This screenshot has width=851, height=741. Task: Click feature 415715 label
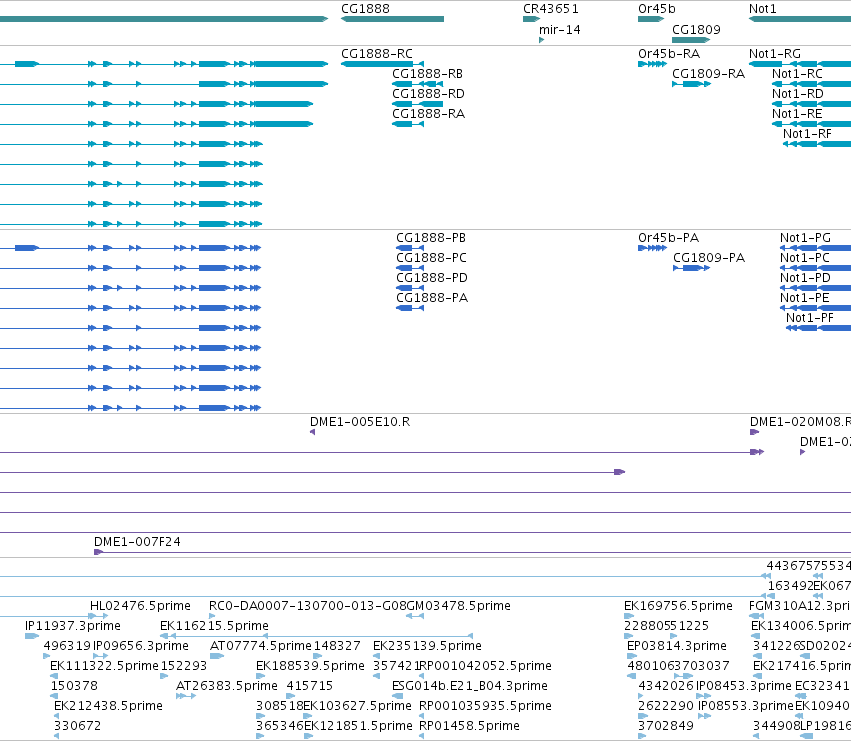(310, 686)
